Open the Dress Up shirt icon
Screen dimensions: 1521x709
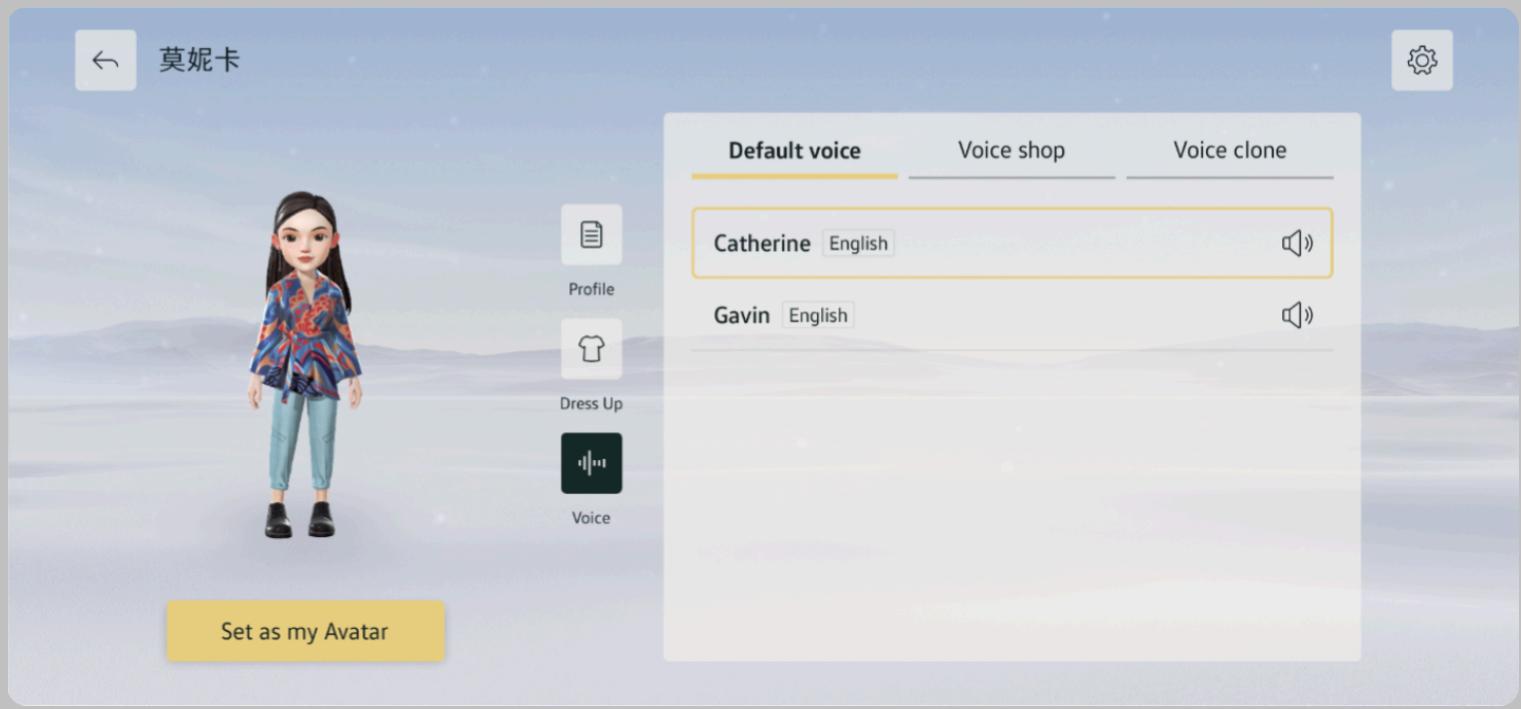[591, 349]
